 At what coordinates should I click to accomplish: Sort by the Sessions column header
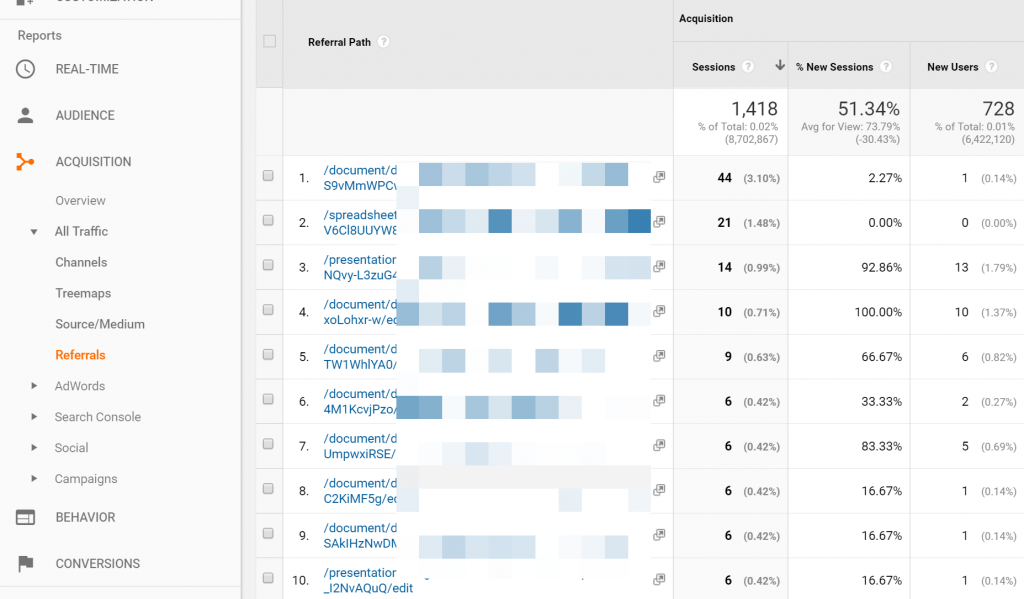point(713,67)
